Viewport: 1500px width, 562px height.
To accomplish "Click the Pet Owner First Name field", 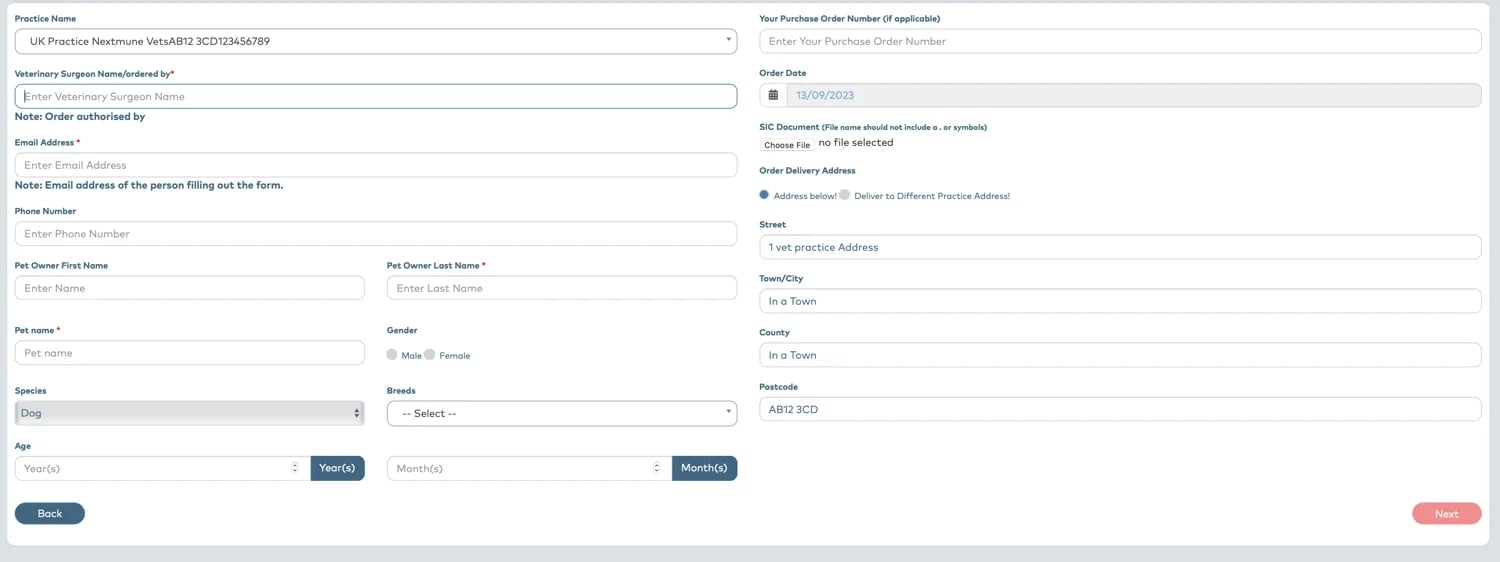I will [x=190, y=288].
